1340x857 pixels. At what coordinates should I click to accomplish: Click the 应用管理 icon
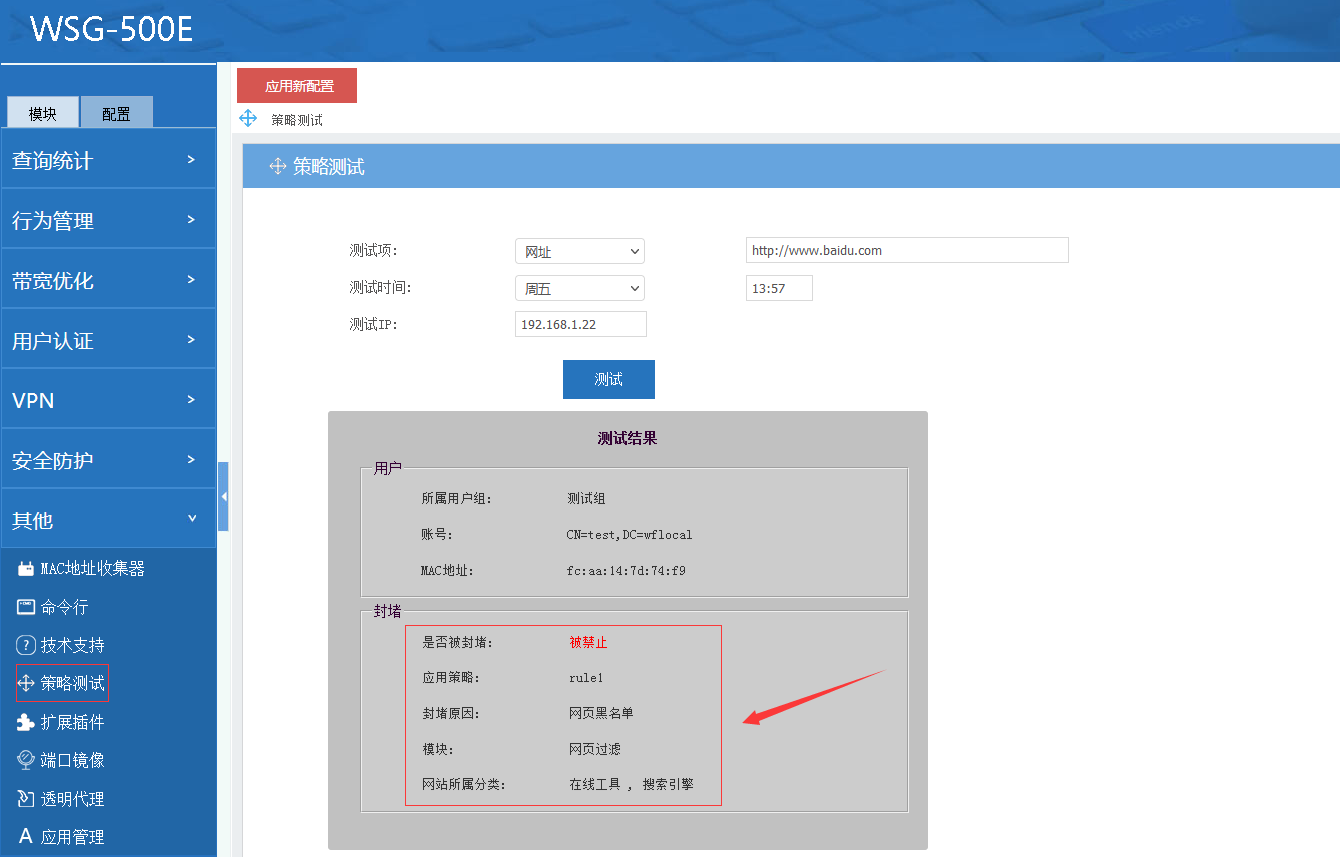(x=26, y=837)
